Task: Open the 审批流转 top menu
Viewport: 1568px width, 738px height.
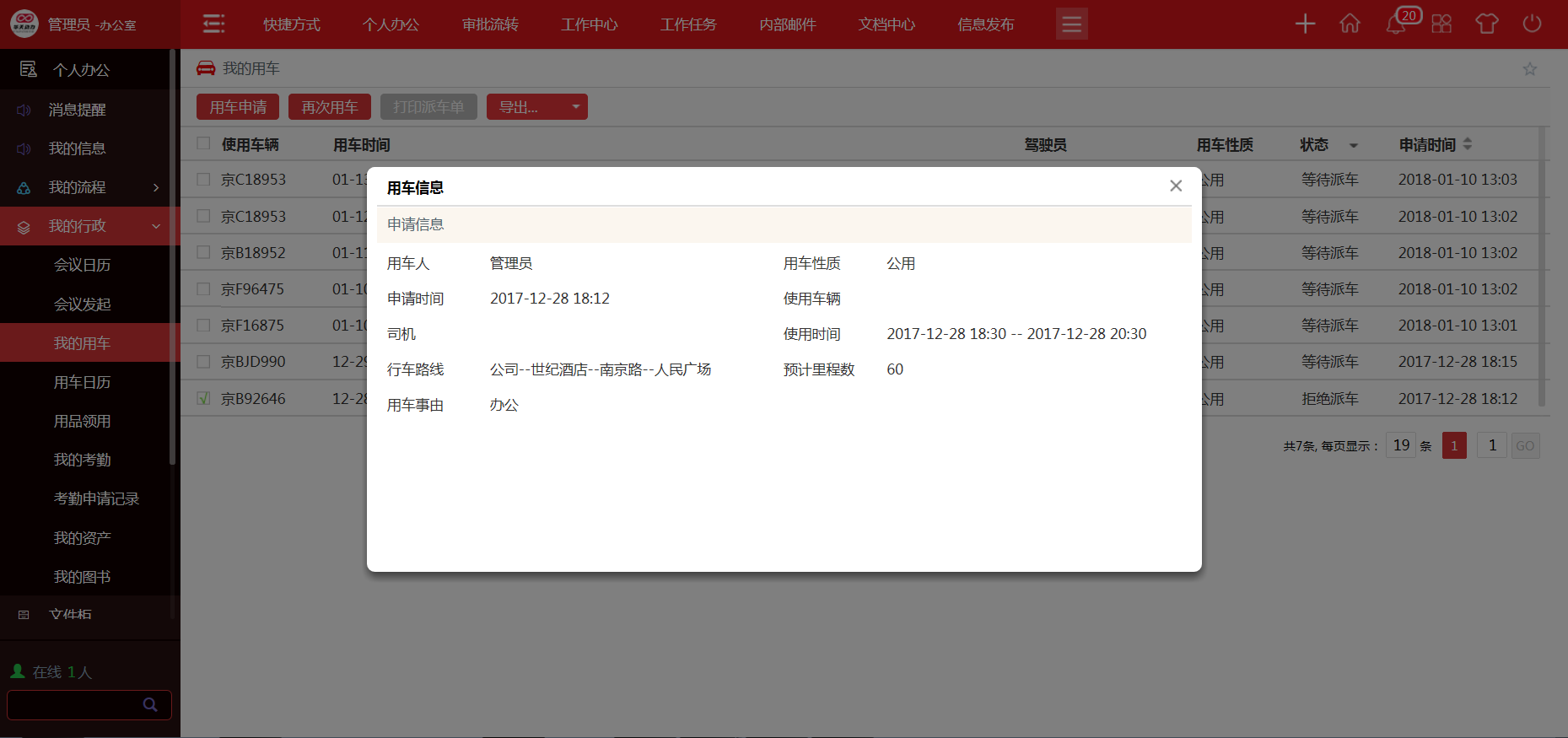Action: pyautogui.click(x=490, y=24)
